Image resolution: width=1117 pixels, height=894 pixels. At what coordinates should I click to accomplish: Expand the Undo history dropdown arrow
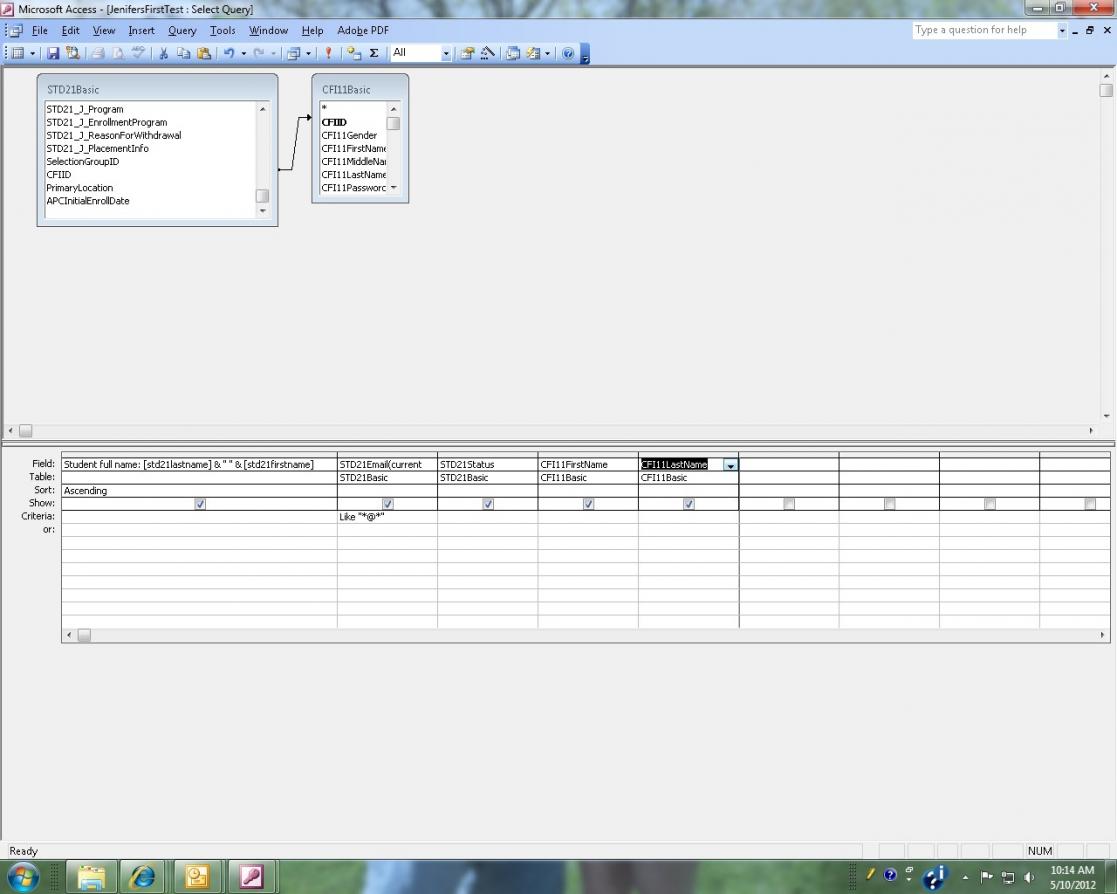(244, 53)
